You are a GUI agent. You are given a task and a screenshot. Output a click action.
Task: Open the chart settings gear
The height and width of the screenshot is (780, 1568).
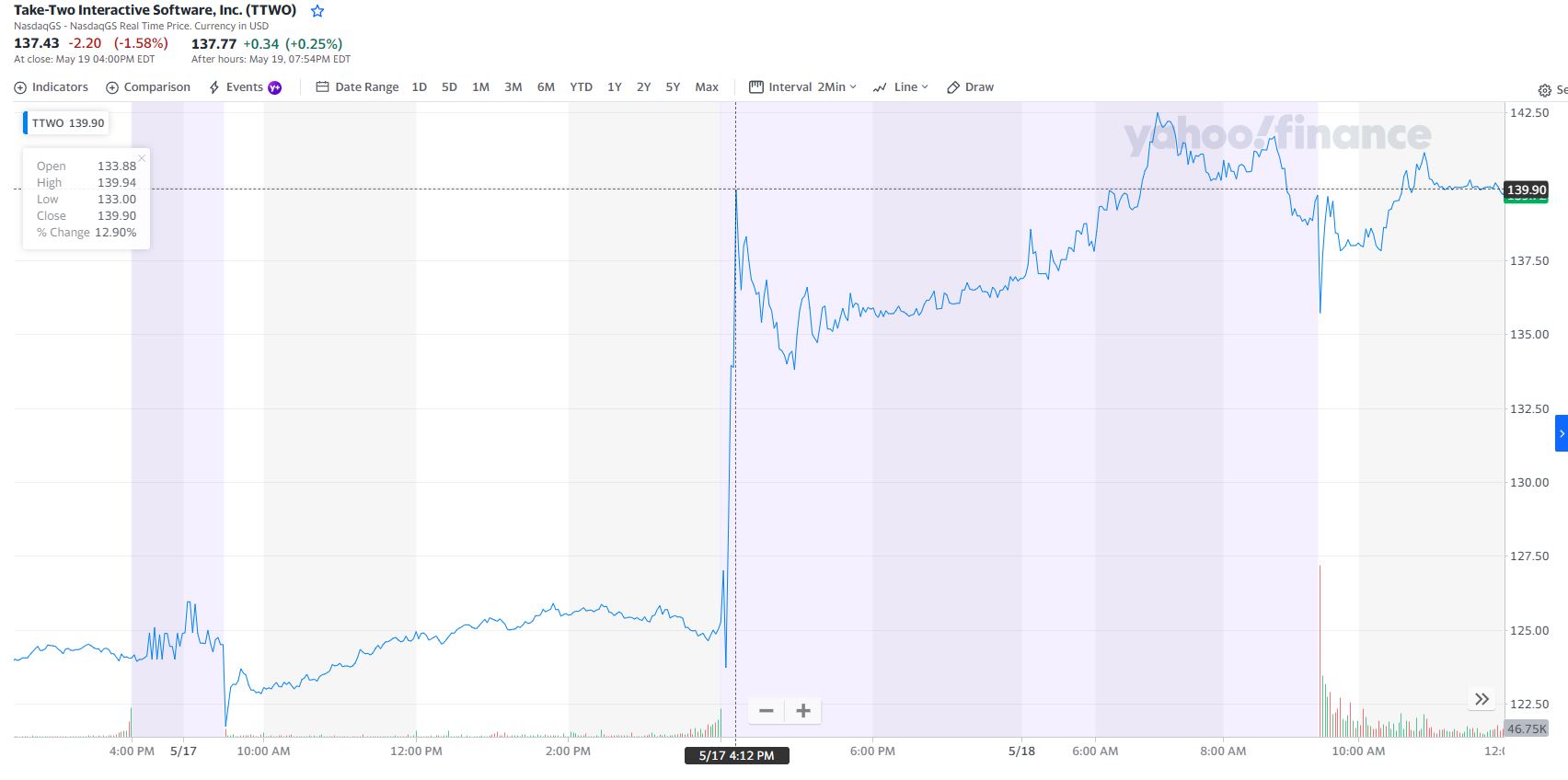click(x=1544, y=90)
